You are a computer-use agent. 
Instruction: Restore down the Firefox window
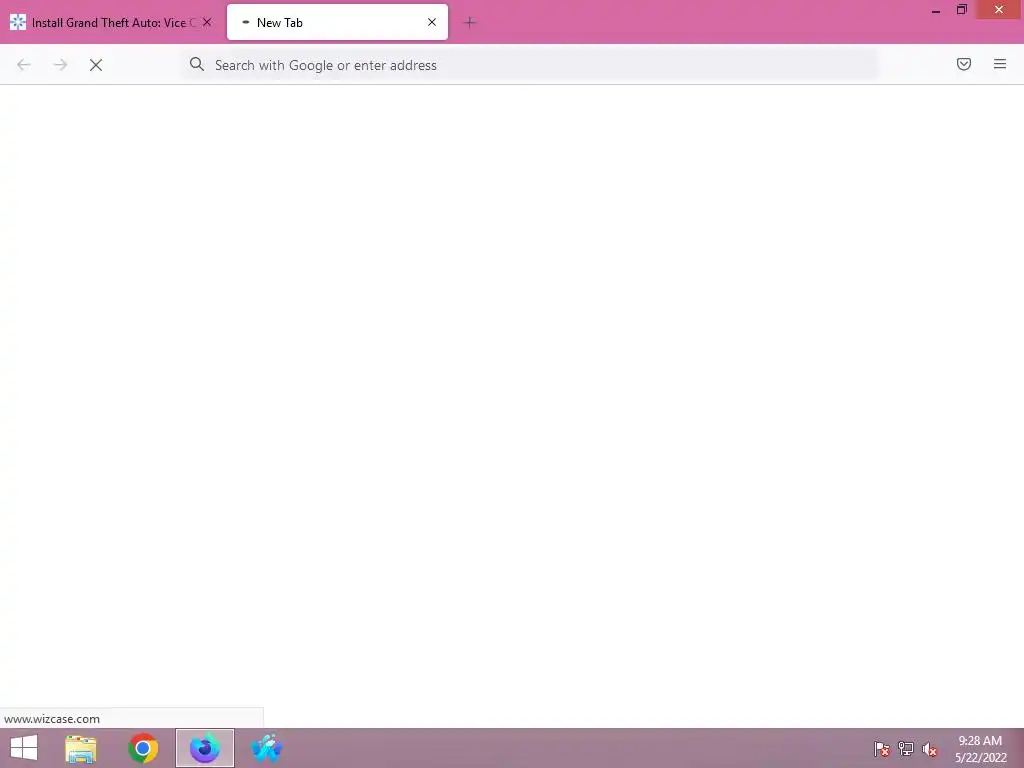coord(962,10)
